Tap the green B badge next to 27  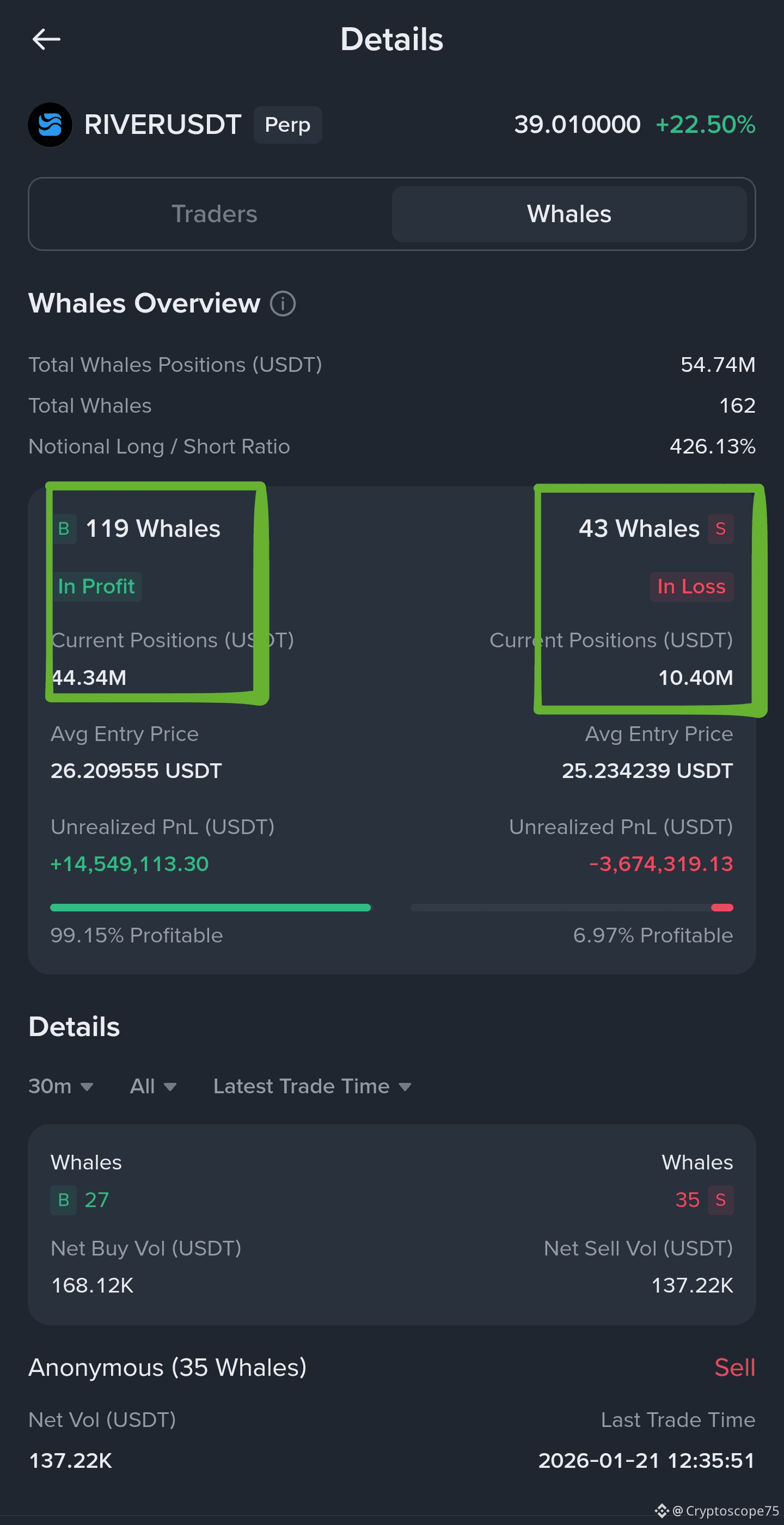(63, 1200)
